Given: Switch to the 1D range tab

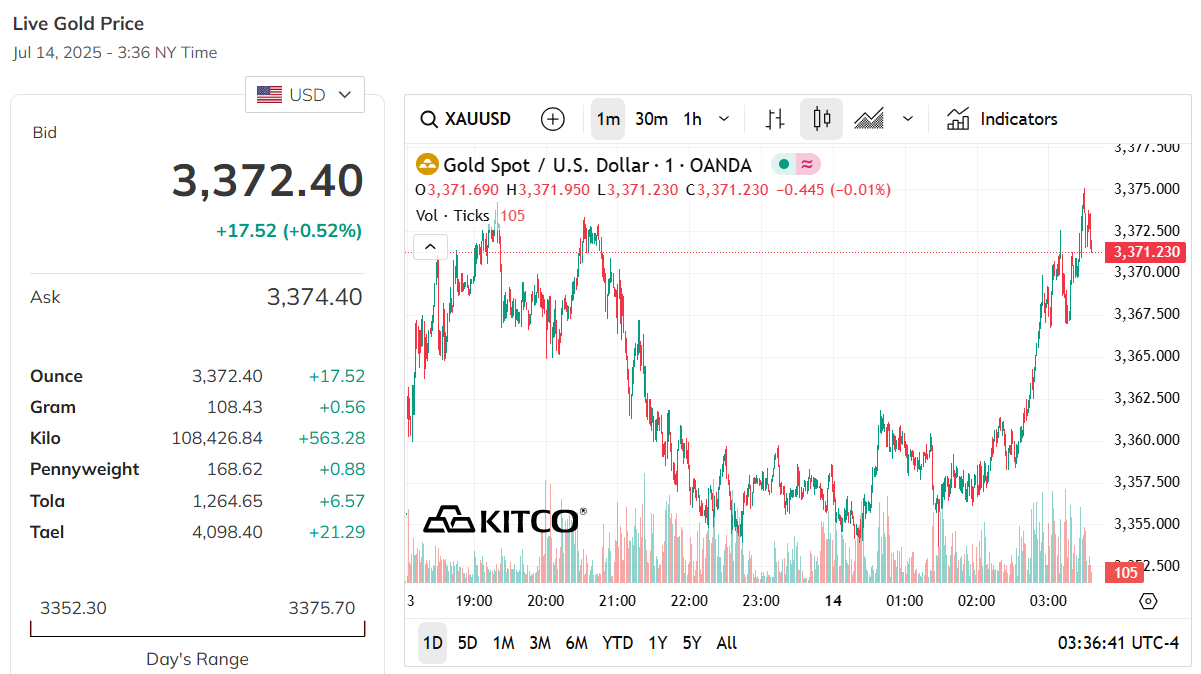Looking at the screenshot, I should [x=432, y=643].
